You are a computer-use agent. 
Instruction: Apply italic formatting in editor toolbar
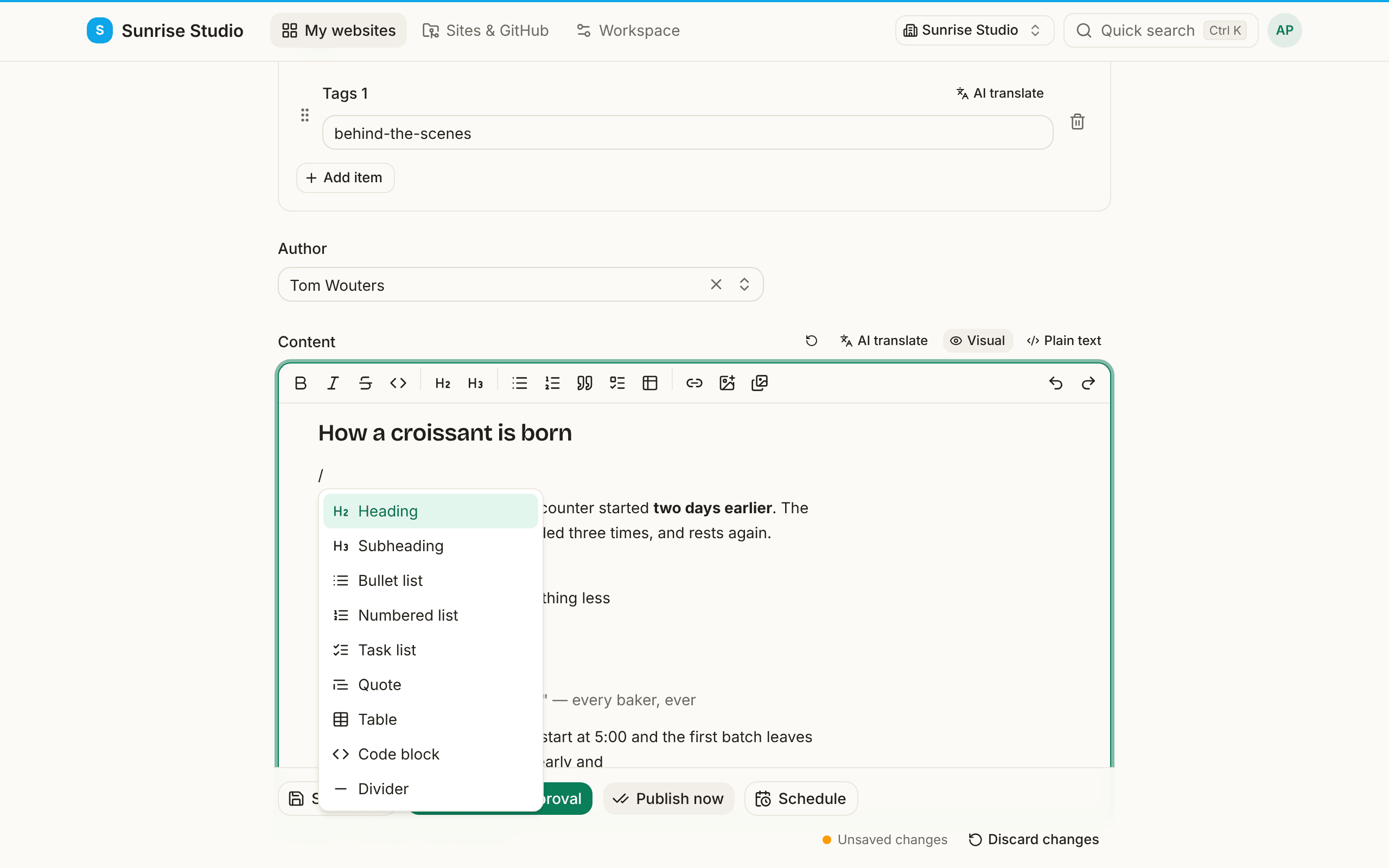[333, 383]
